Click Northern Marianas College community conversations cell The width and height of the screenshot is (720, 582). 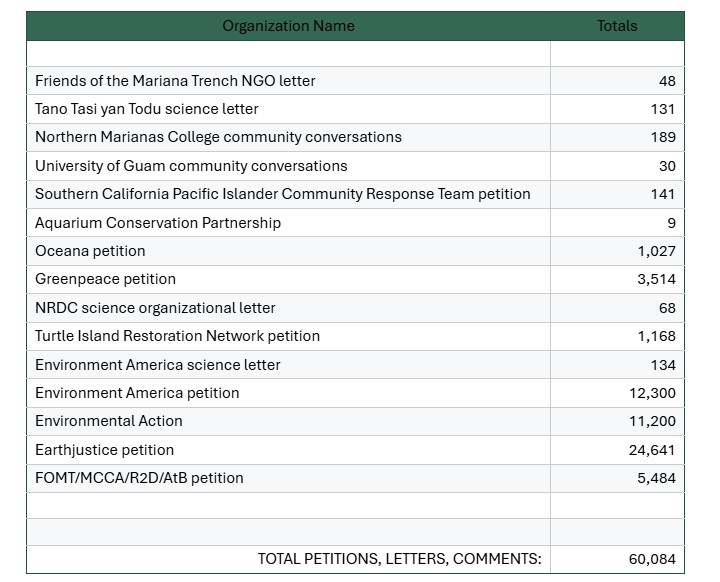(x=218, y=137)
